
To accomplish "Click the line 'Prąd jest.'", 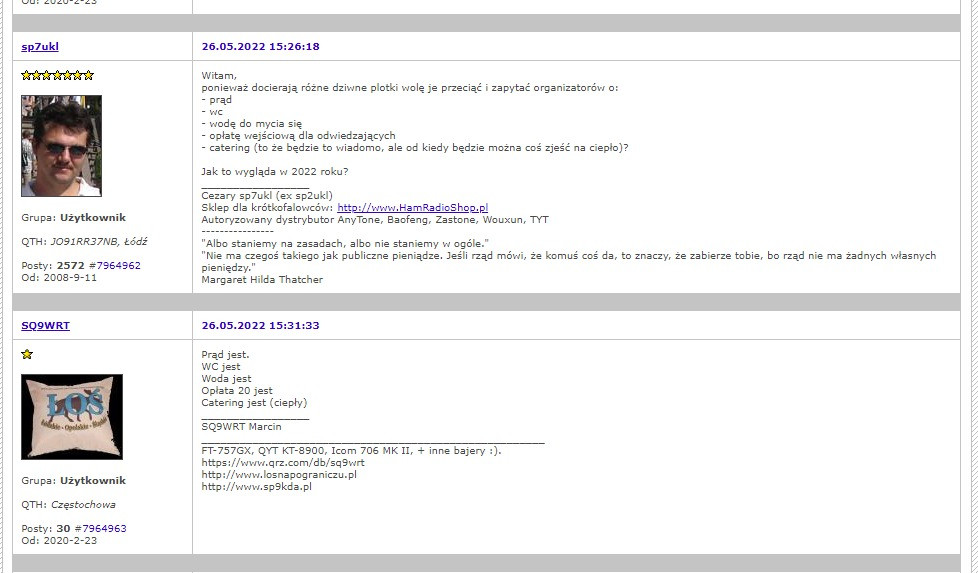I will 225,355.
